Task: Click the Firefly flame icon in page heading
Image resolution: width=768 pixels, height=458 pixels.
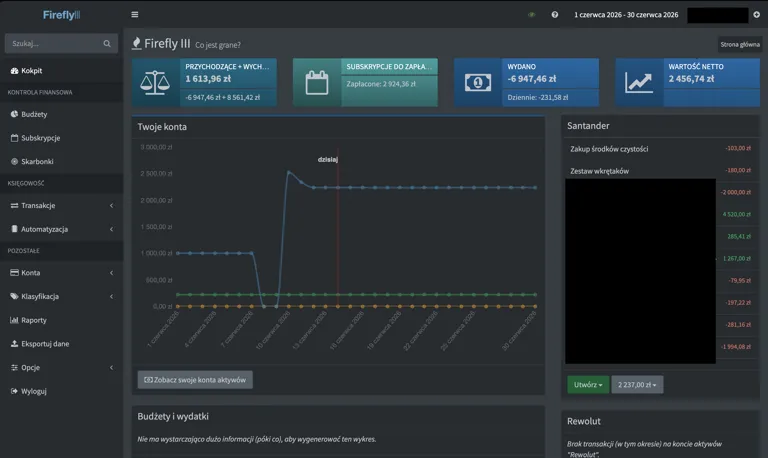Action: (137, 43)
